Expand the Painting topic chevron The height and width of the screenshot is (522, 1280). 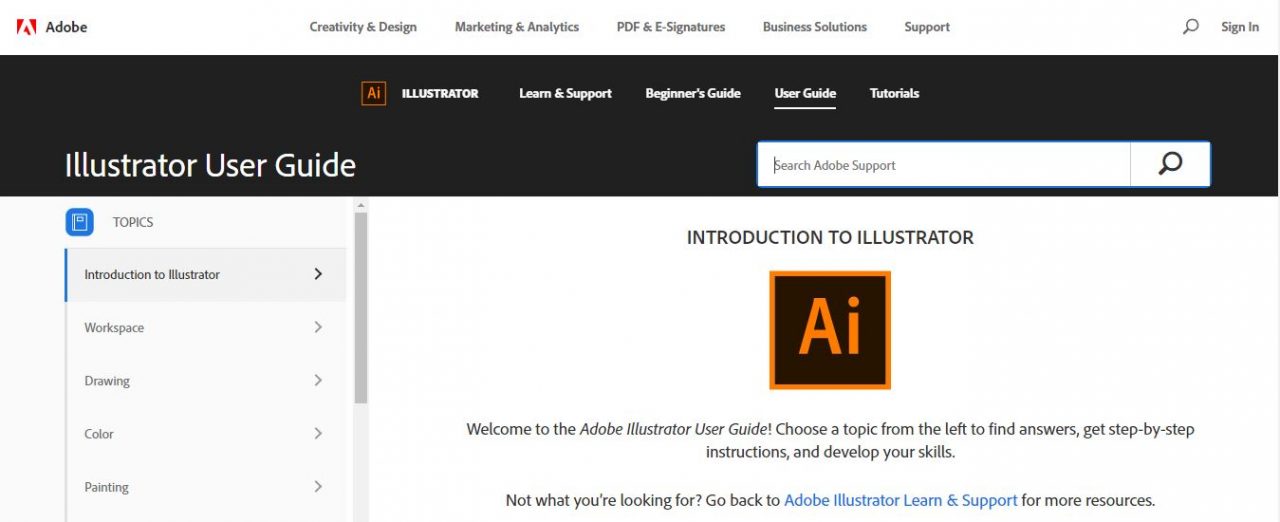coord(318,487)
